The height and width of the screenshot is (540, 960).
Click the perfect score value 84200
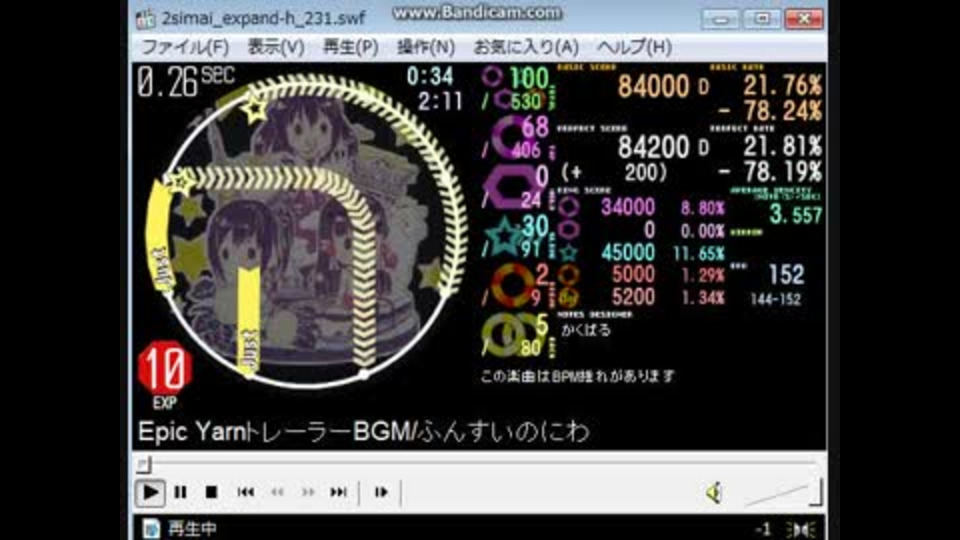653,147
